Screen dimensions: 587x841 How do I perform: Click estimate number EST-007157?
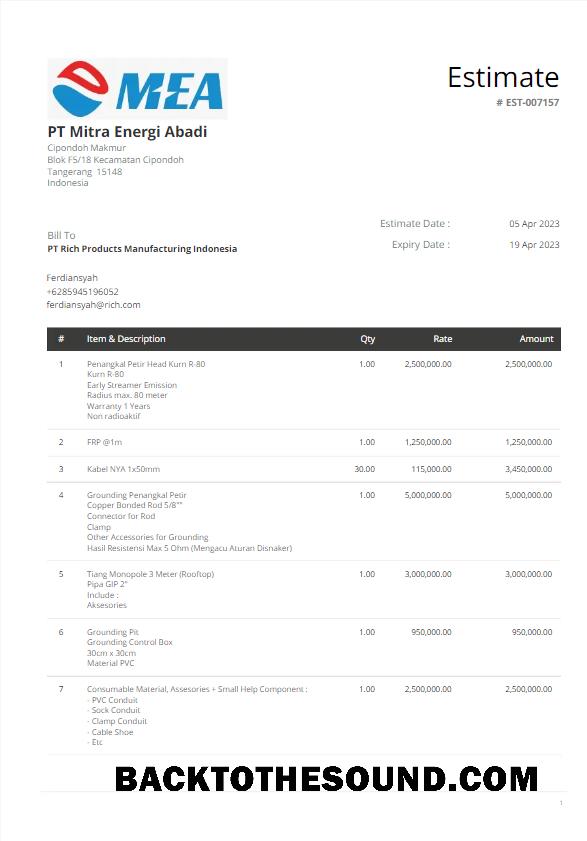tap(527, 102)
